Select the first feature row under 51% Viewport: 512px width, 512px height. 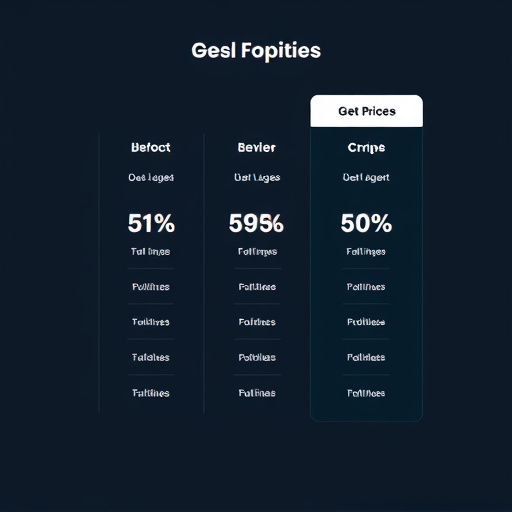click(x=150, y=251)
